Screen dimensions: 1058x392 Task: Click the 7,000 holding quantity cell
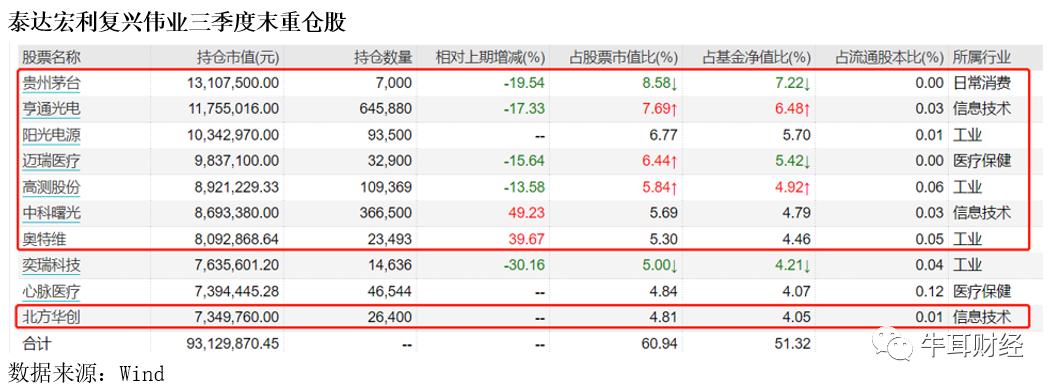tap(394, 84)
